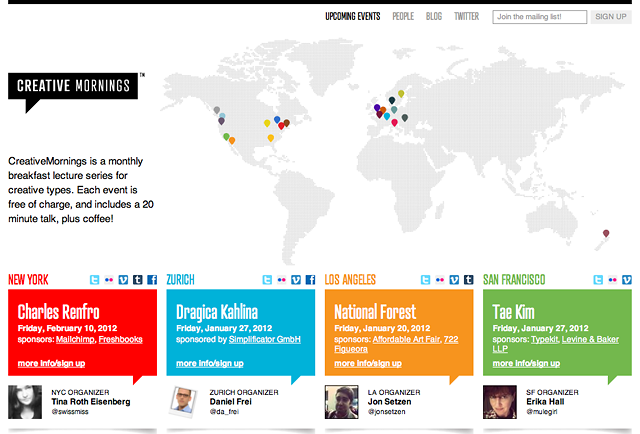Click 'more info/sign up' for National Forest
This screenshot has height=434, width=640.
[368, 363]
